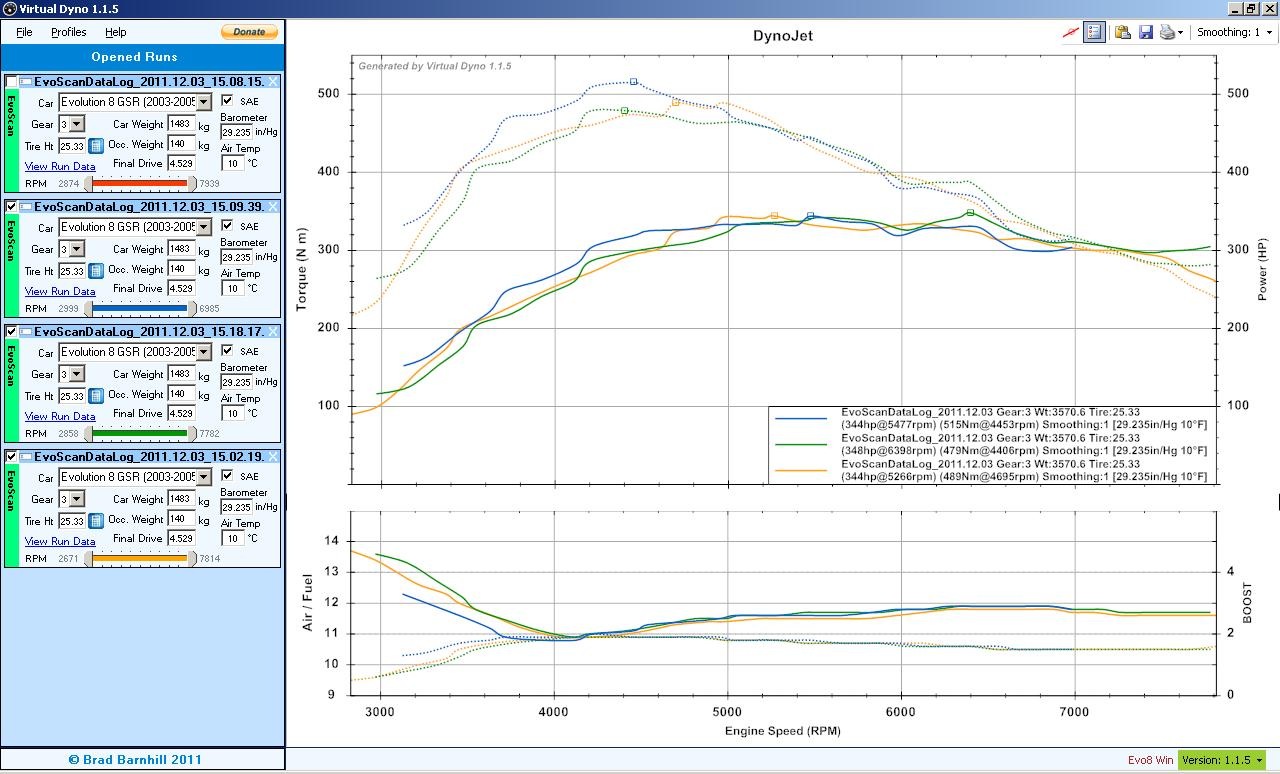Screen dimensions: 1280x774
Task: Enable the 15.08.15 run visibility checkbox
Action: 11,81
